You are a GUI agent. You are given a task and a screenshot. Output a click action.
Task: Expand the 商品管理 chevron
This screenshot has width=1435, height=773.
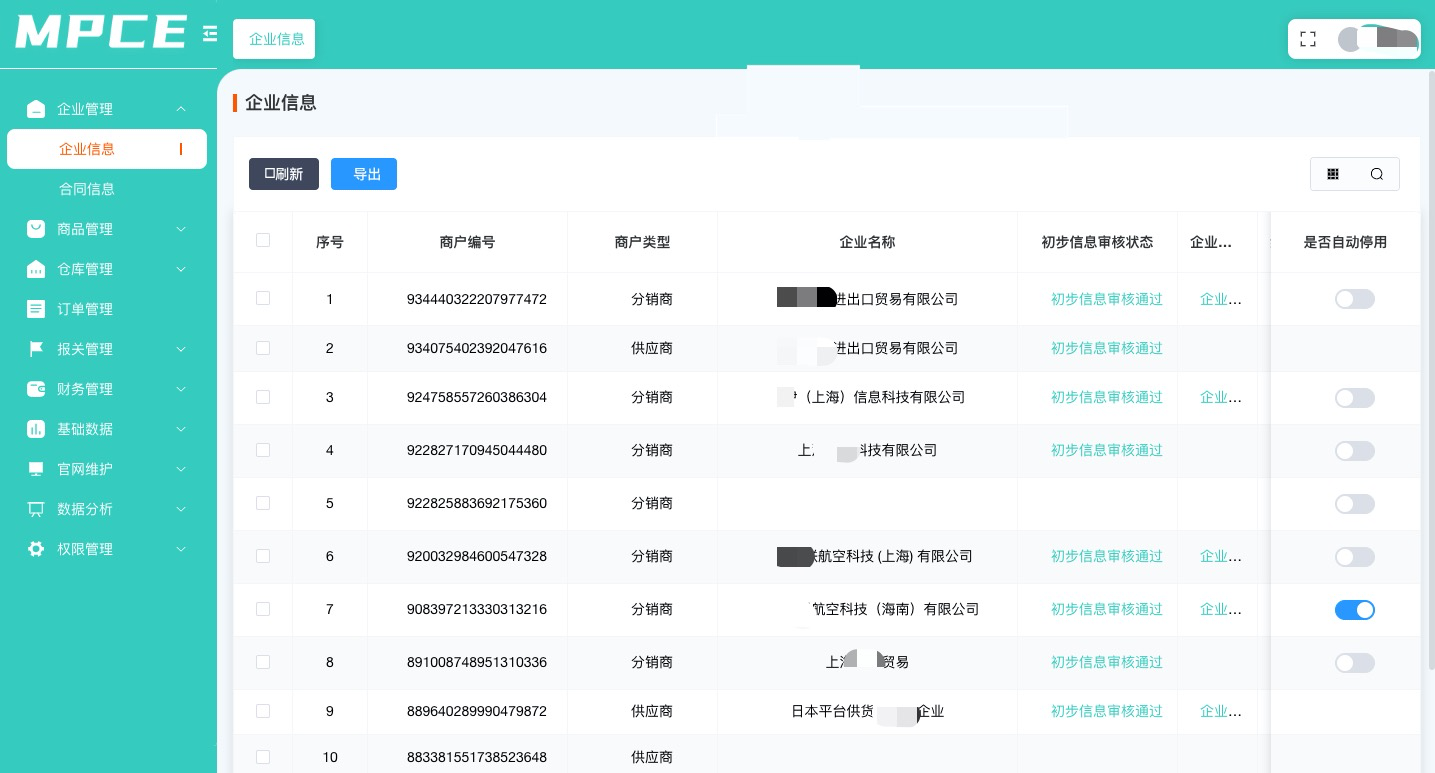click(x=181, y=229)
